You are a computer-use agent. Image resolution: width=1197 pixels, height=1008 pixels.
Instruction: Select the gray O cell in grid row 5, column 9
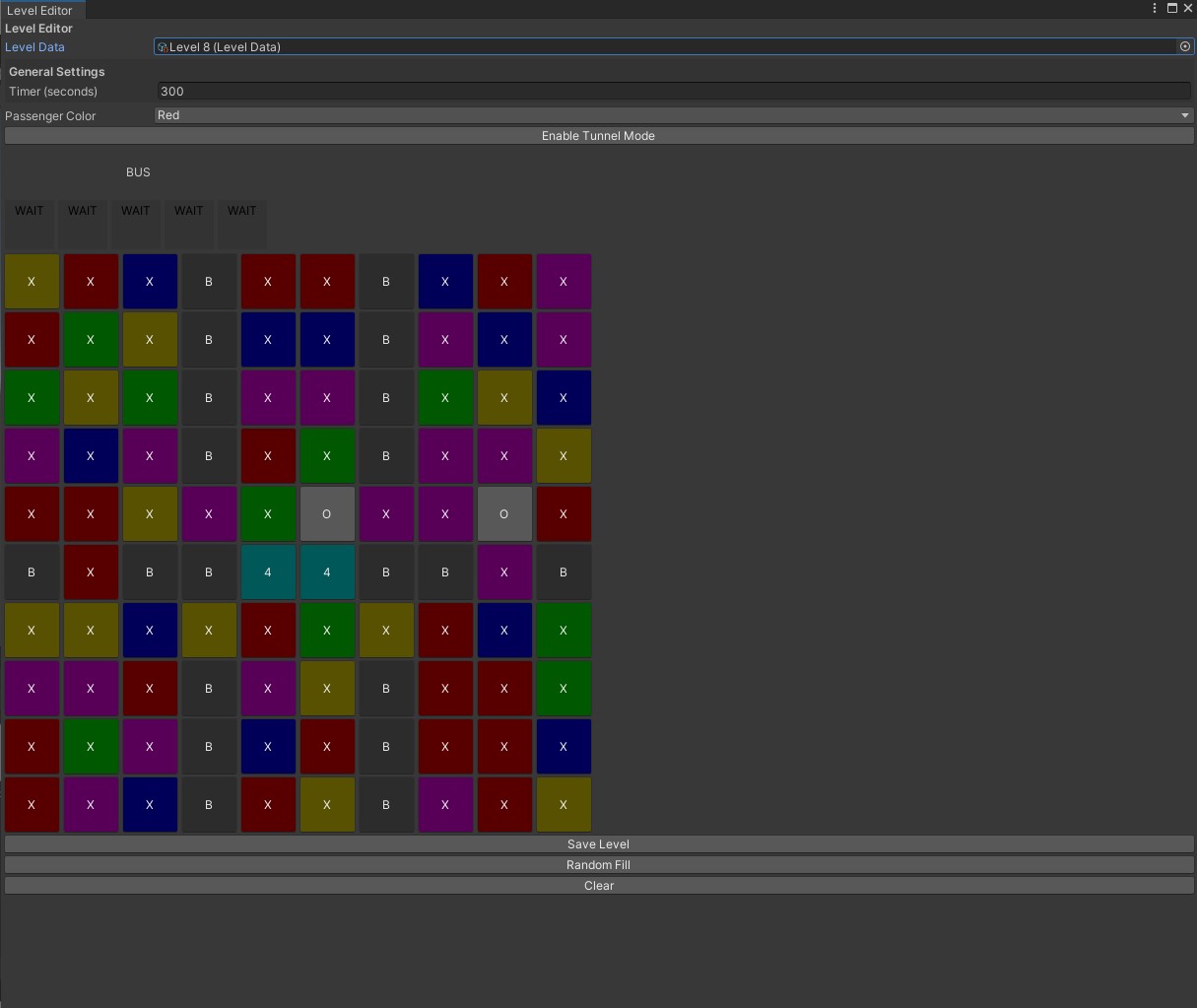[x=504, y=514]
